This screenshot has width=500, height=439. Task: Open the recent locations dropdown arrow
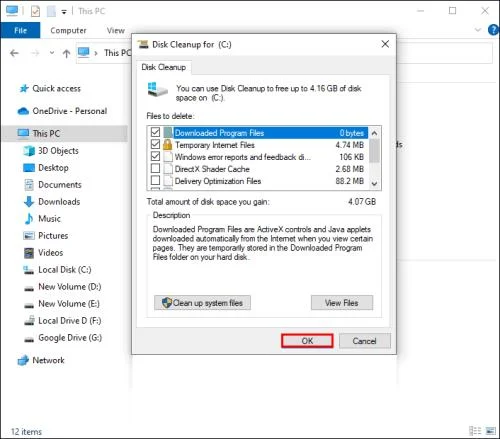click(x=52, y=53)
